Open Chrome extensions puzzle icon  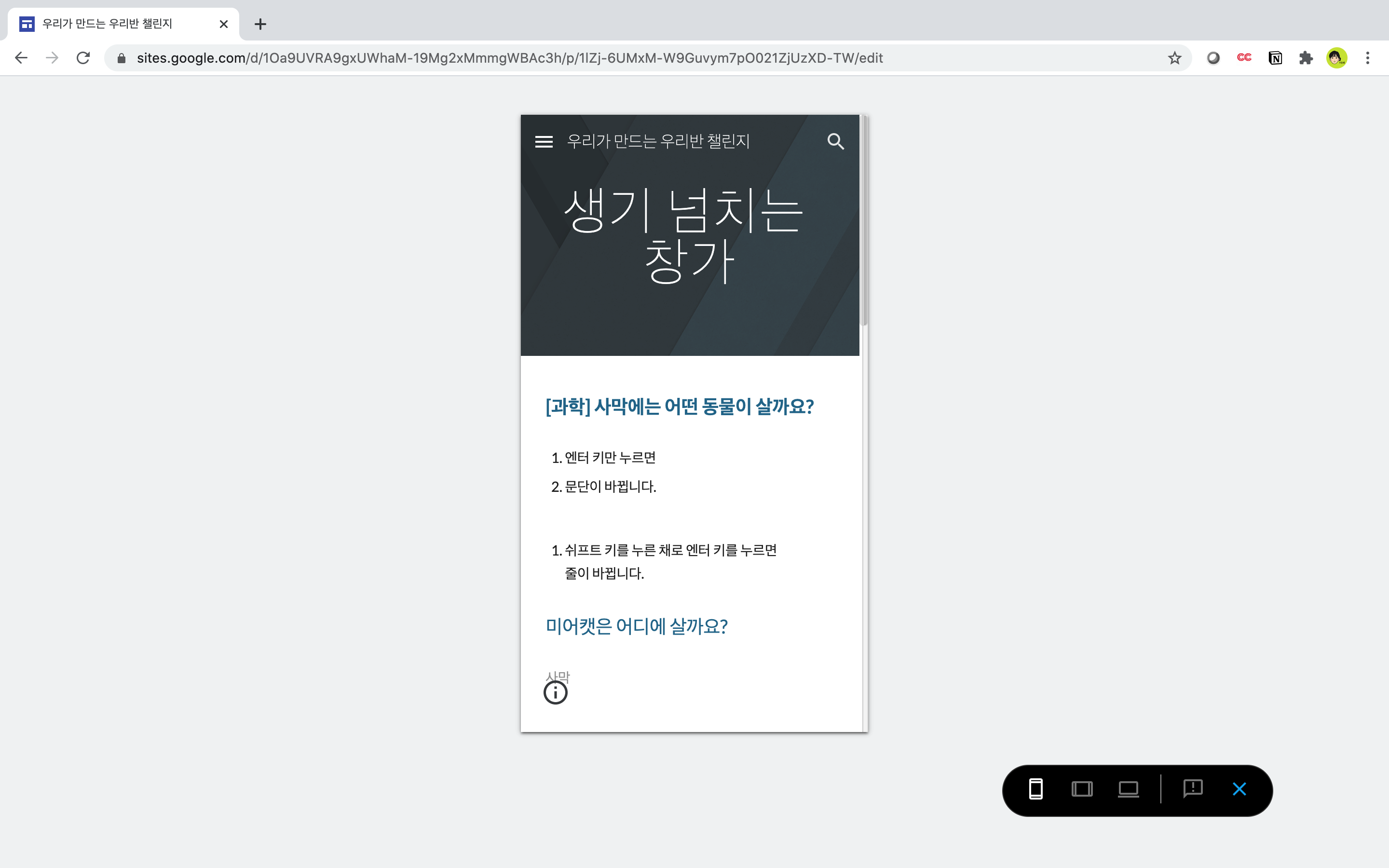tap(1306, 58)
